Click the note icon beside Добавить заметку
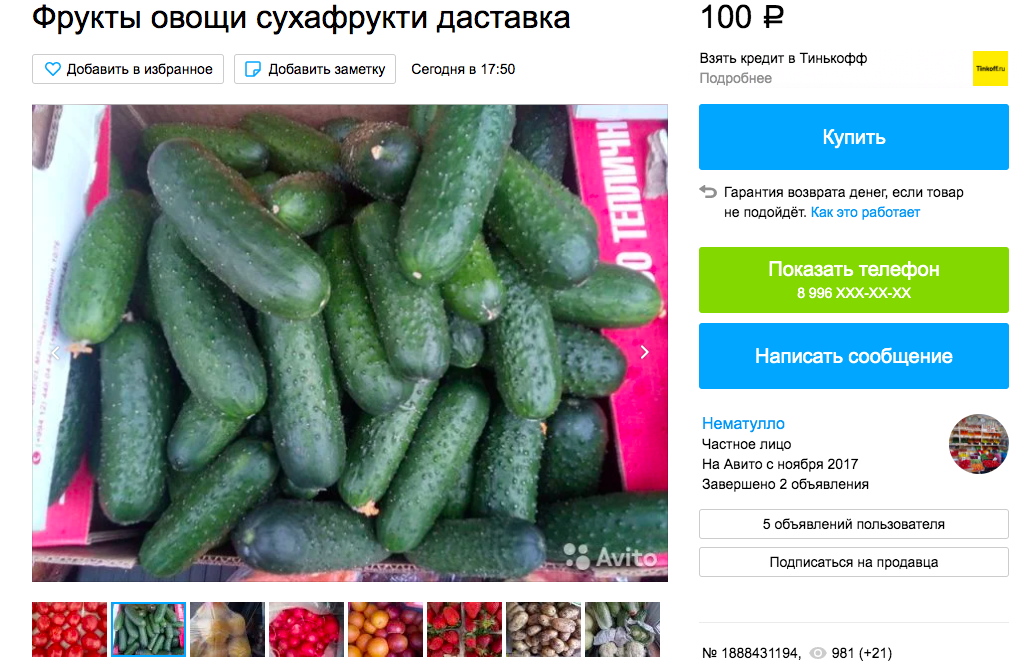 pyautogui.click(x=252, y=69)
